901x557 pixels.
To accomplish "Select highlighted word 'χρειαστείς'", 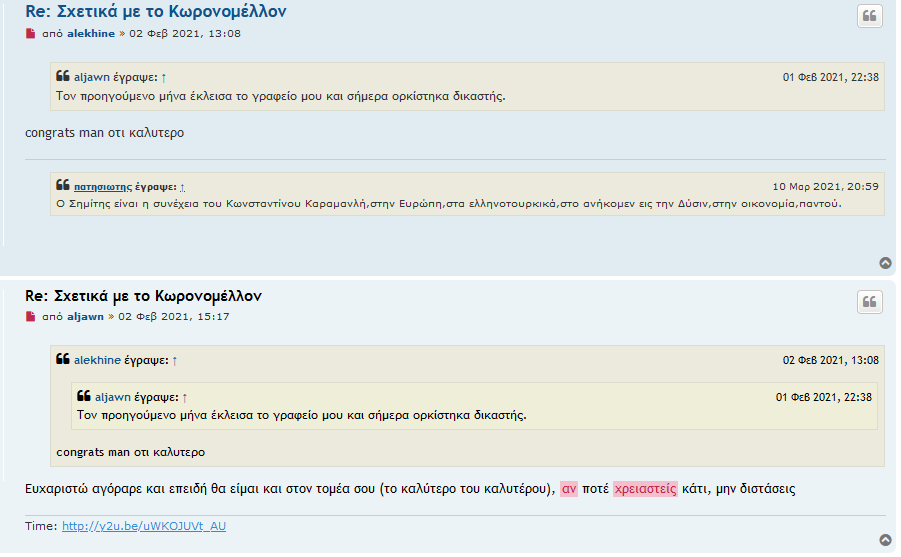I will point(645,489).
